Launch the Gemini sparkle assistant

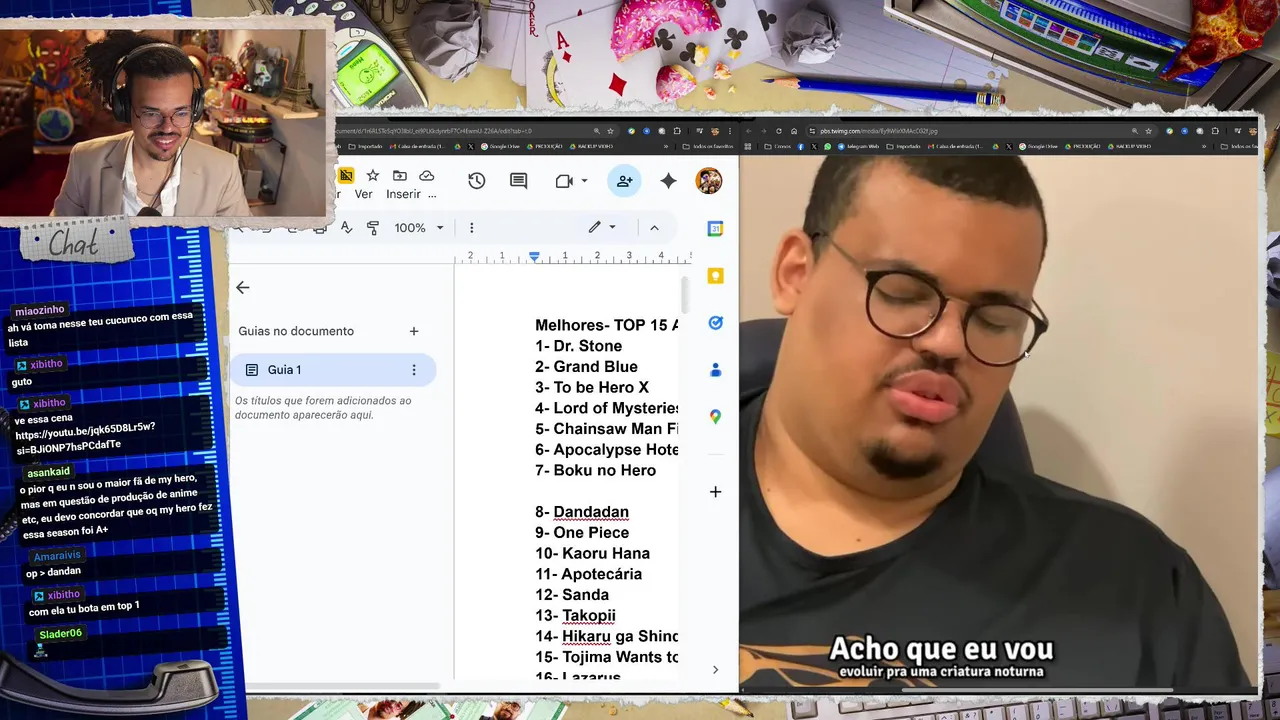(x=668, y=181)
